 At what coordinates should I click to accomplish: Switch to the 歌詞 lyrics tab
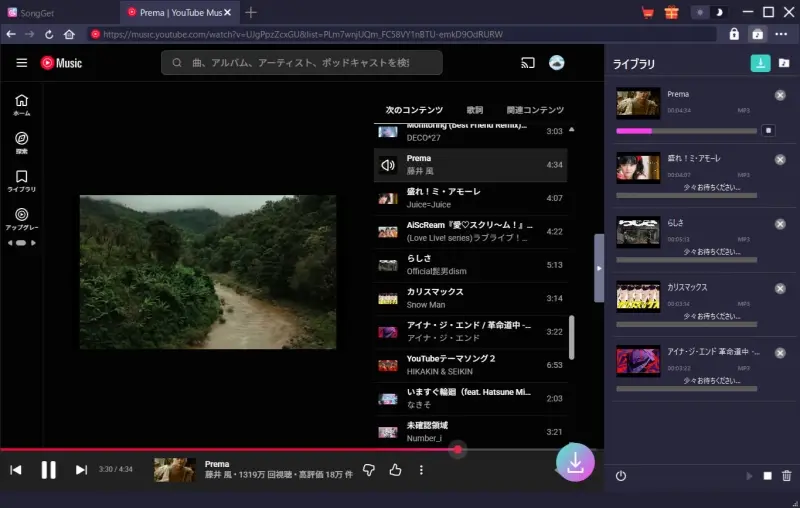coord(474,110)
